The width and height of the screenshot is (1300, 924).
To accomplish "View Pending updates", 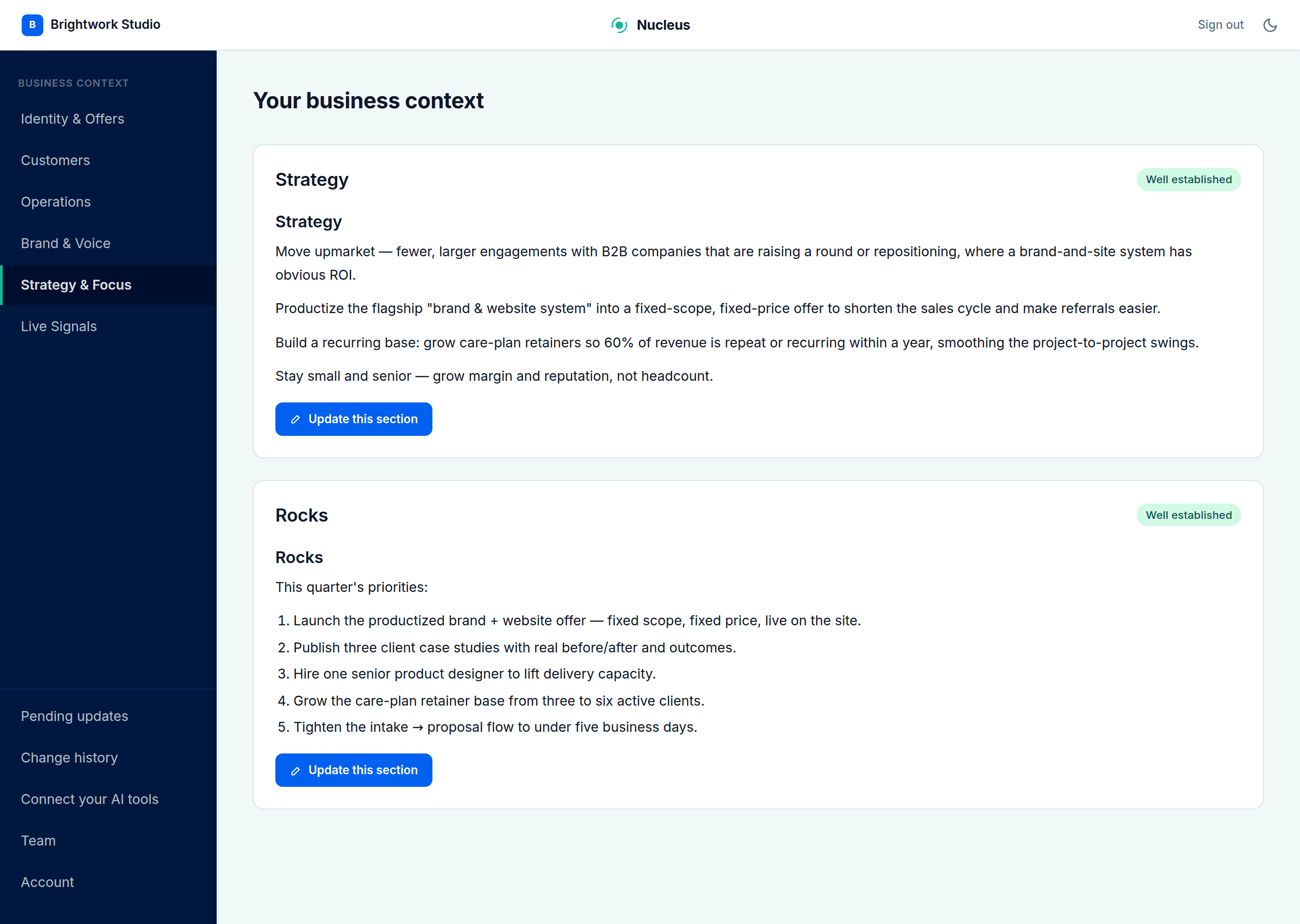I will point(108,716).
